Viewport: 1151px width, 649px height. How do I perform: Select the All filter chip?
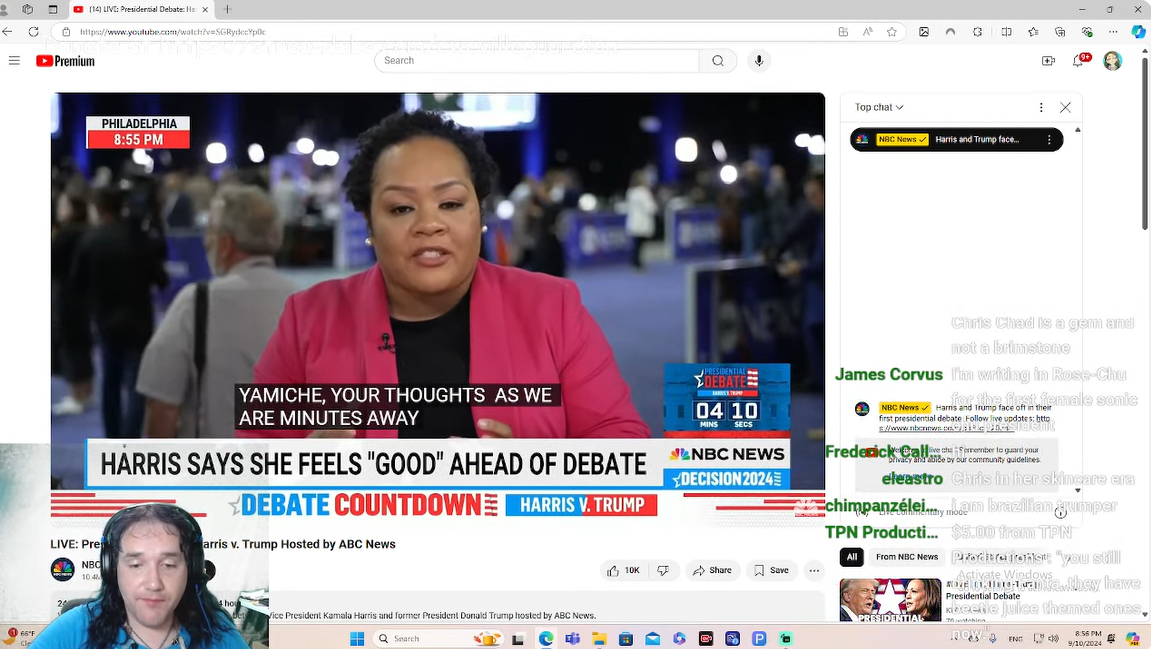[x=852, y=557]
